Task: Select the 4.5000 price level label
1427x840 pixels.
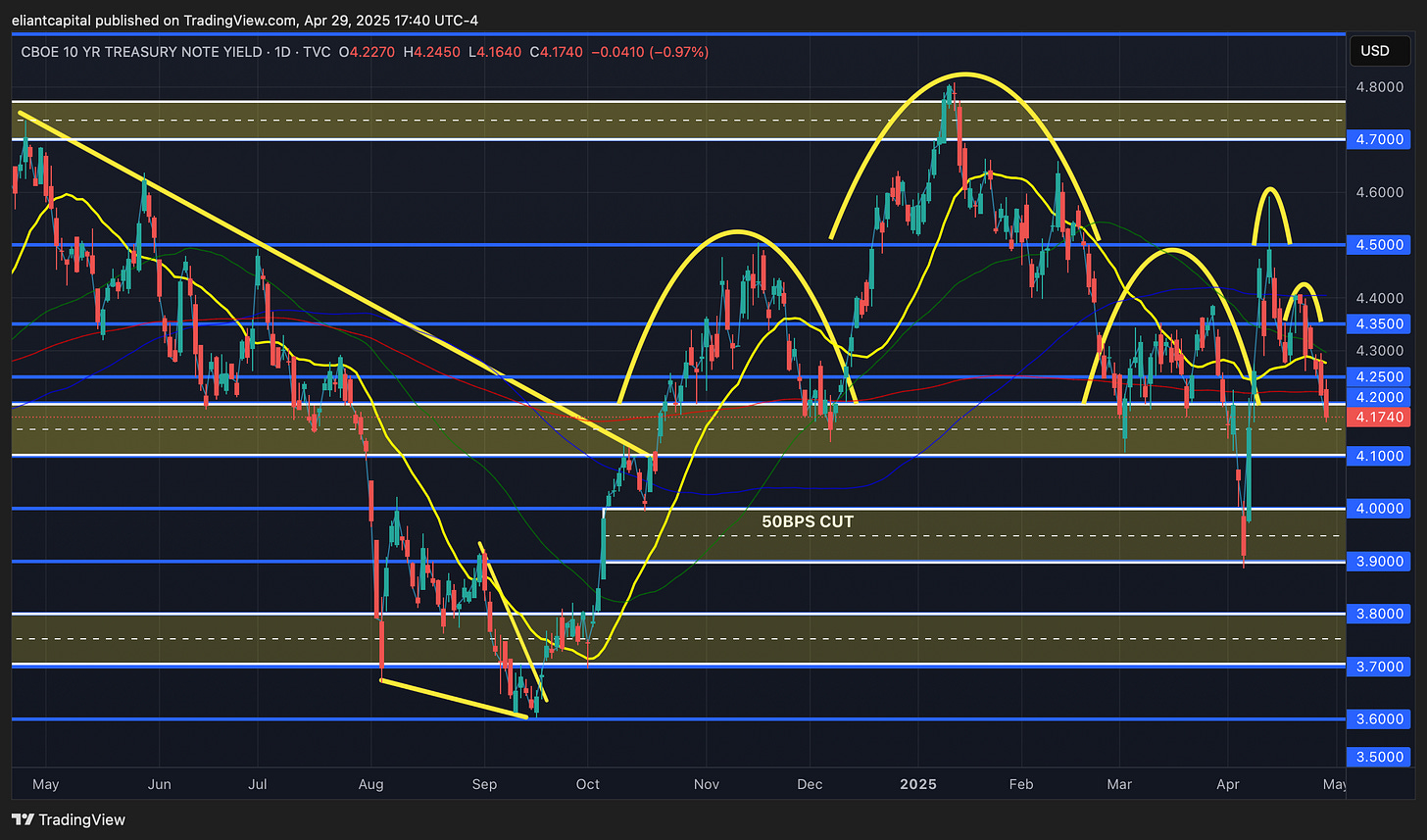Action: [x=1381, y=245]
